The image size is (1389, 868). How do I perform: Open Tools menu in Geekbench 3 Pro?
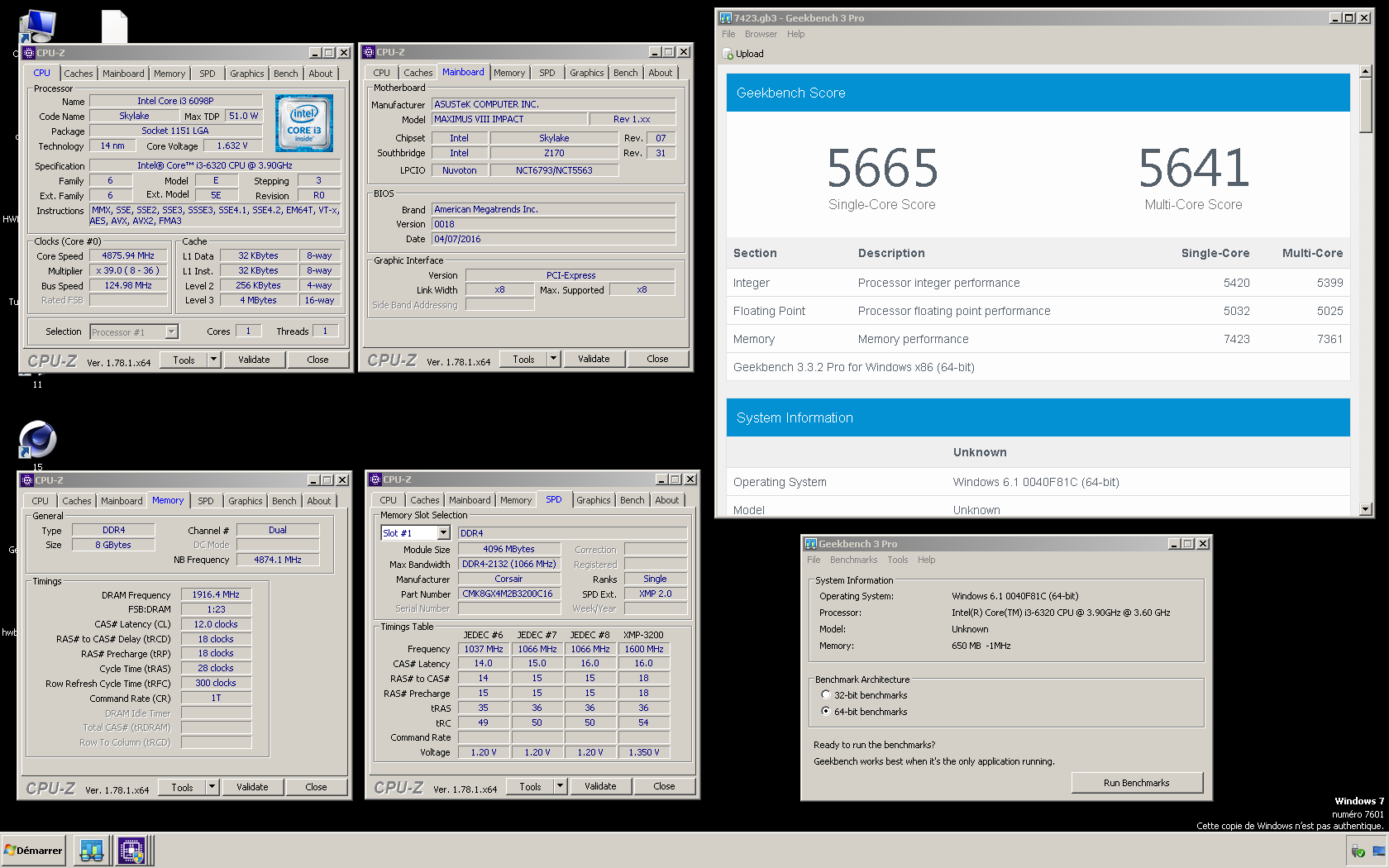coord(898,560)
